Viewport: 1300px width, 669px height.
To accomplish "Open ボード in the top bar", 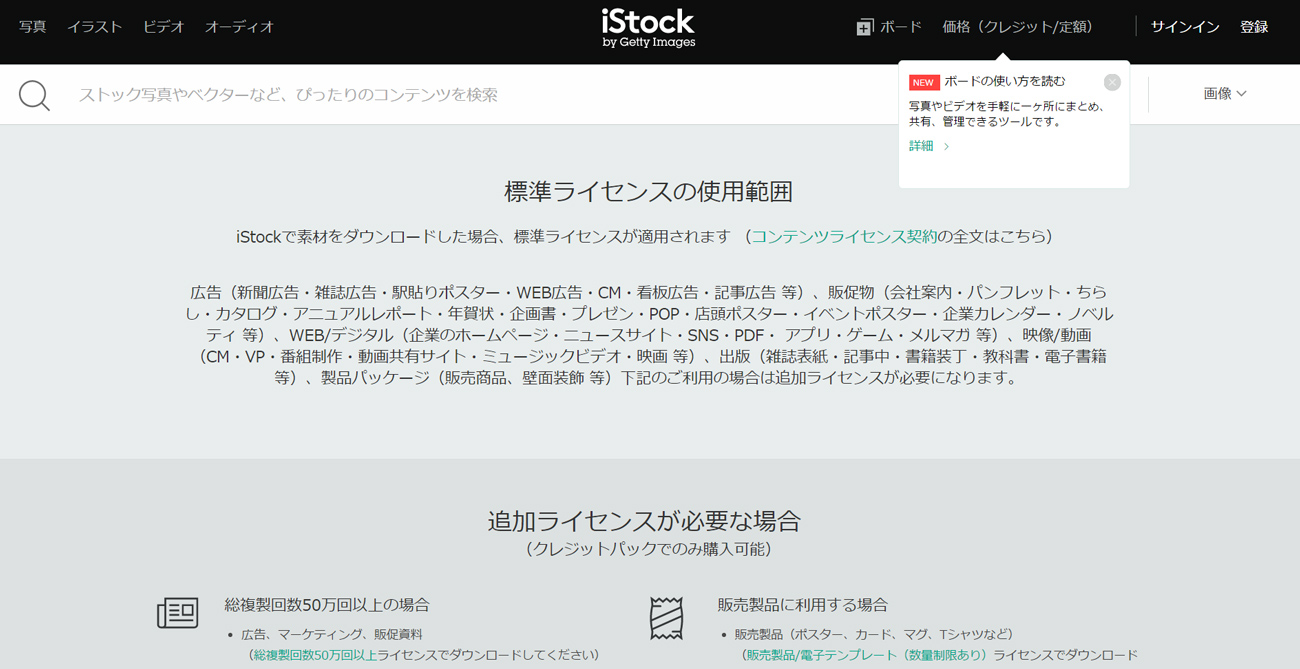I will (x=901, y=27).
